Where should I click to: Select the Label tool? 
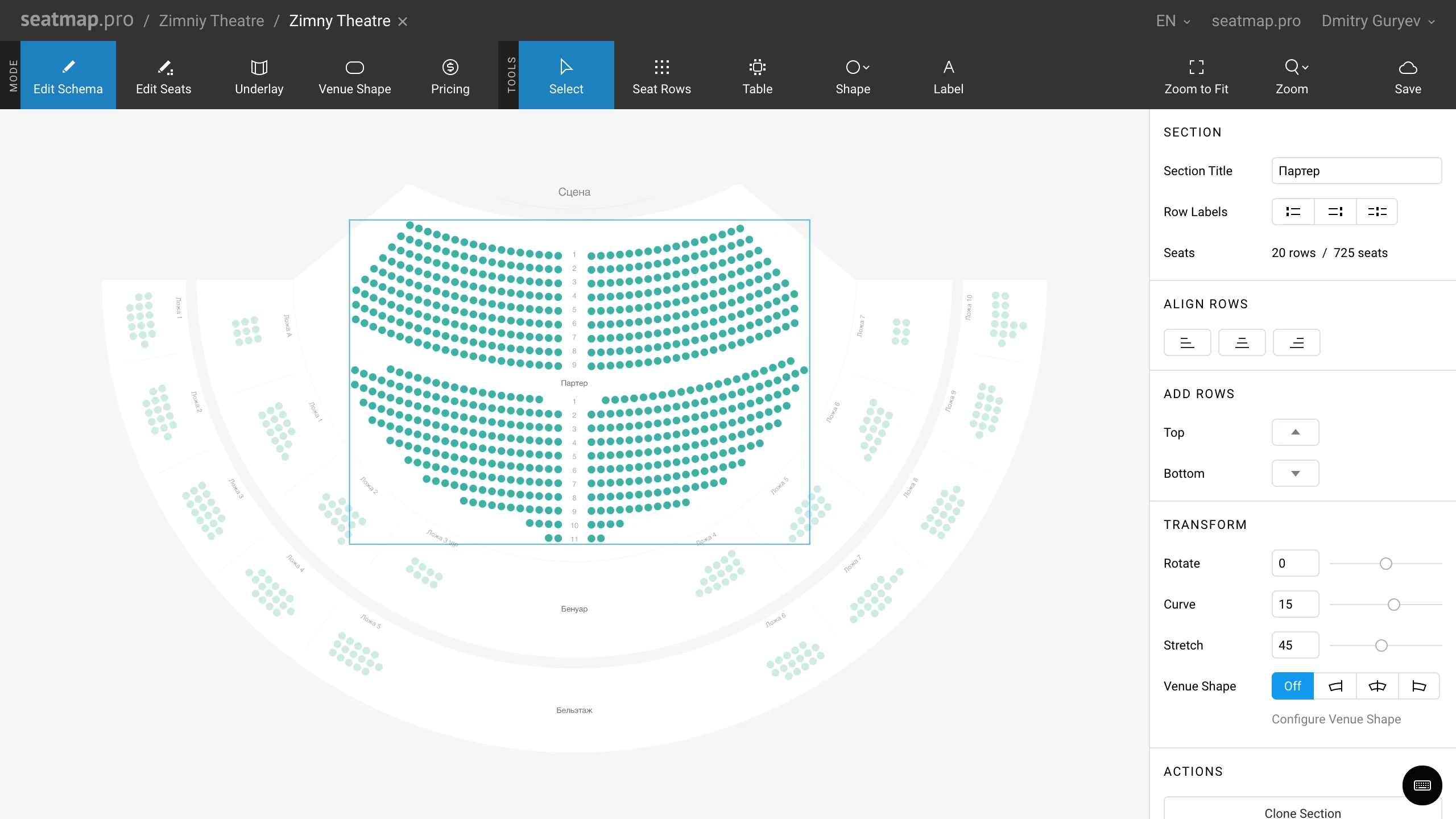click(948, 75)
